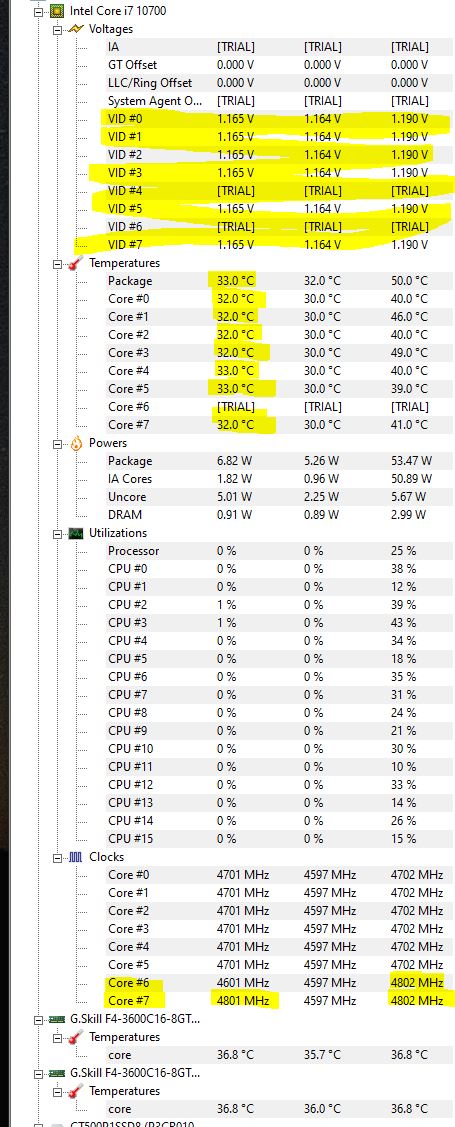Click the Voltages lightning bolt icon
The image size is (455, 1127).
tap(75, 29)
